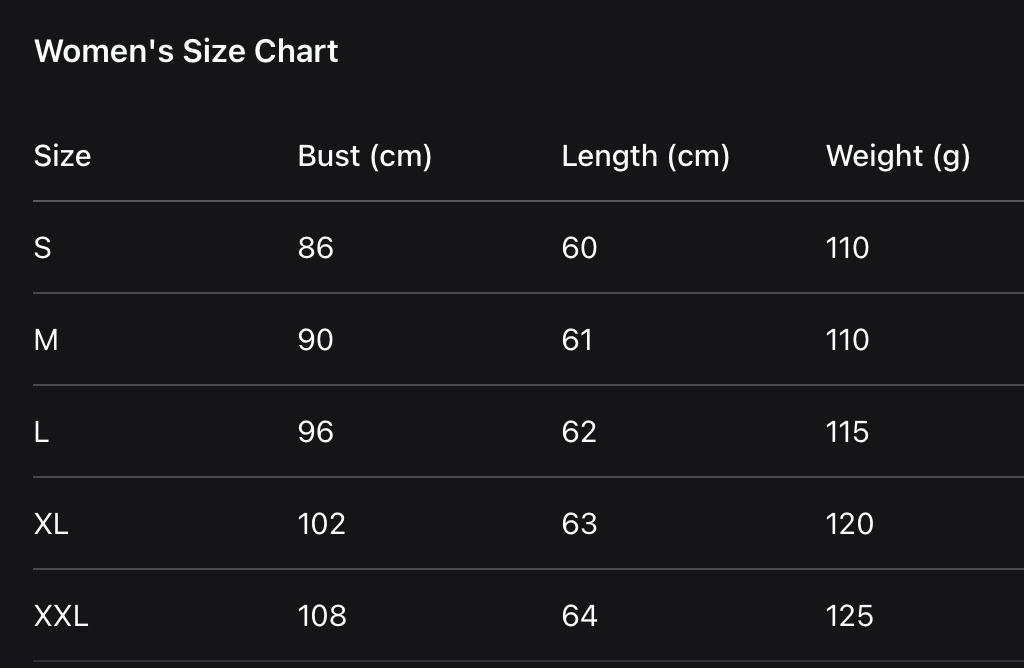Click length value 62 in L row

(x=579, y=432)
